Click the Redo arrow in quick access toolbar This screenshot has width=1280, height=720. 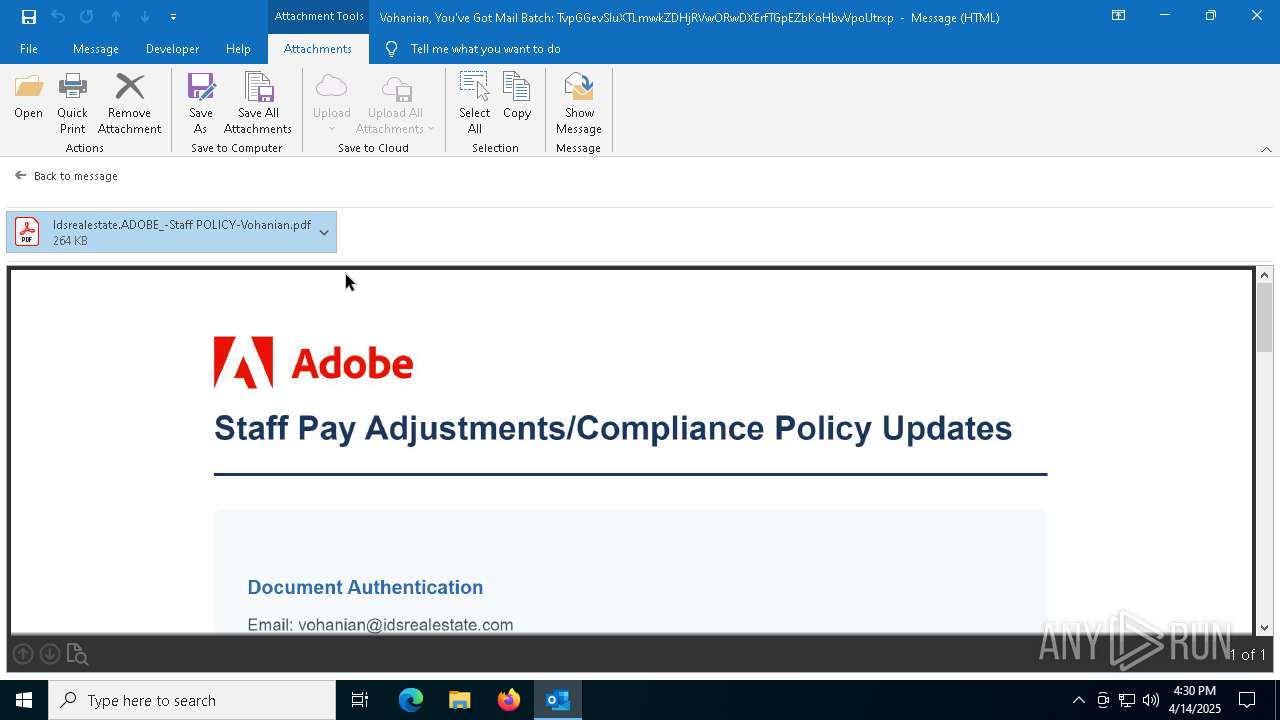pos(87,16)
